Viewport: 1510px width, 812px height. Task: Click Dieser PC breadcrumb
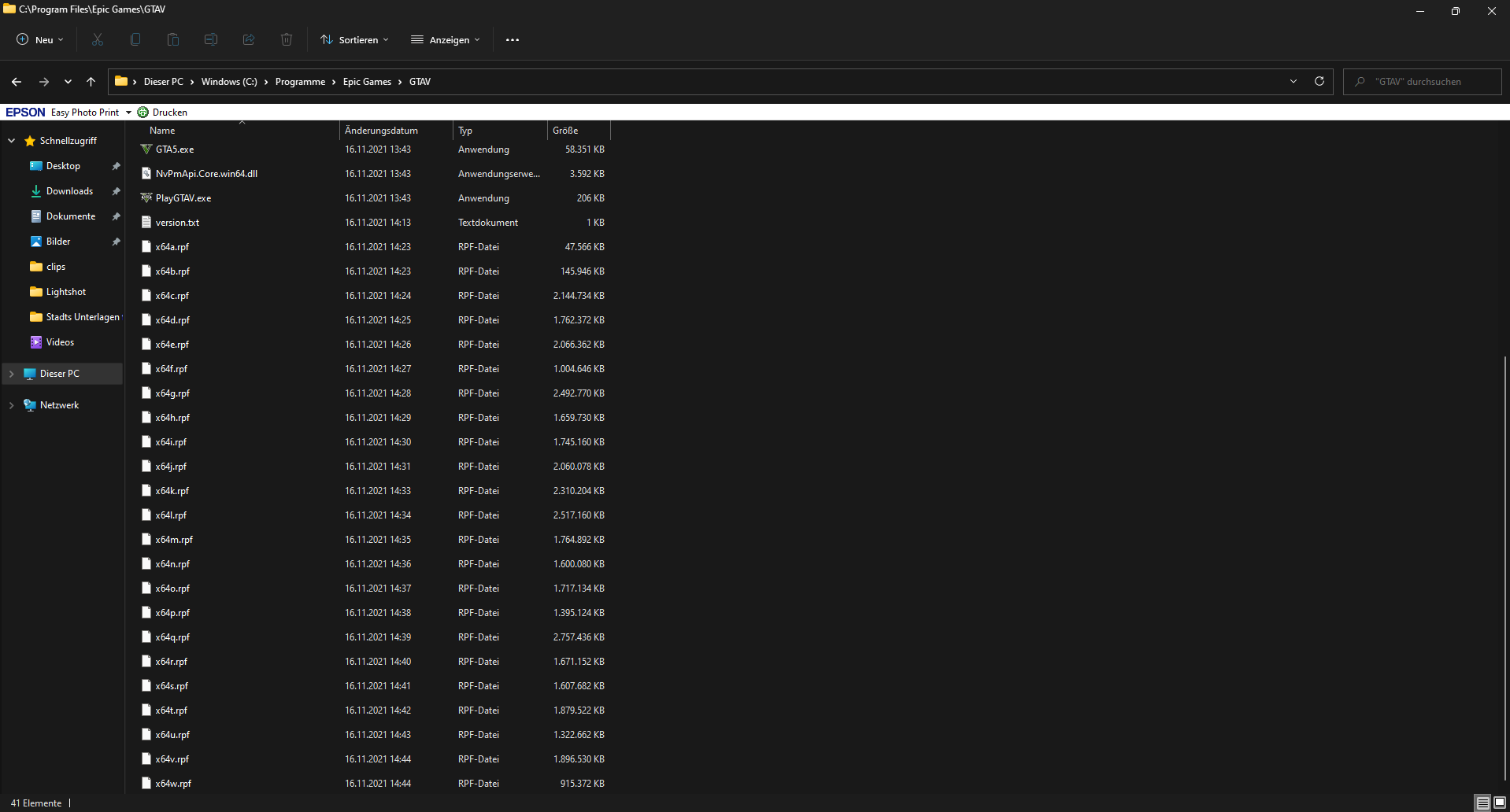(164, 82)
